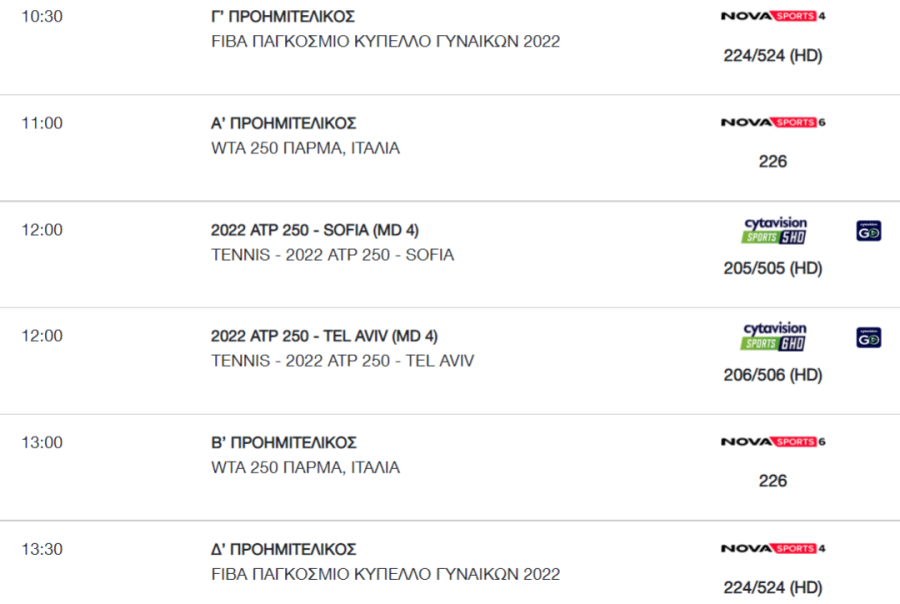Image resolution: width=900 pixels, height=604 pixels.
Task: Click Nova Sports 4 logo at 13:30 row
Action: [x=773, y=548]
